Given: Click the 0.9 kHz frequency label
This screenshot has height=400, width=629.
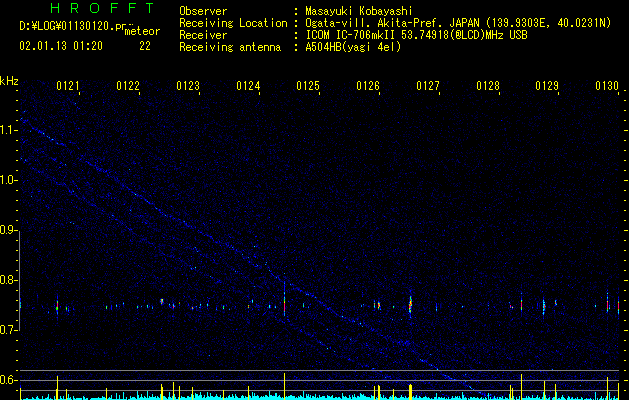Looking at the screenshot, I should coord(8,230).
